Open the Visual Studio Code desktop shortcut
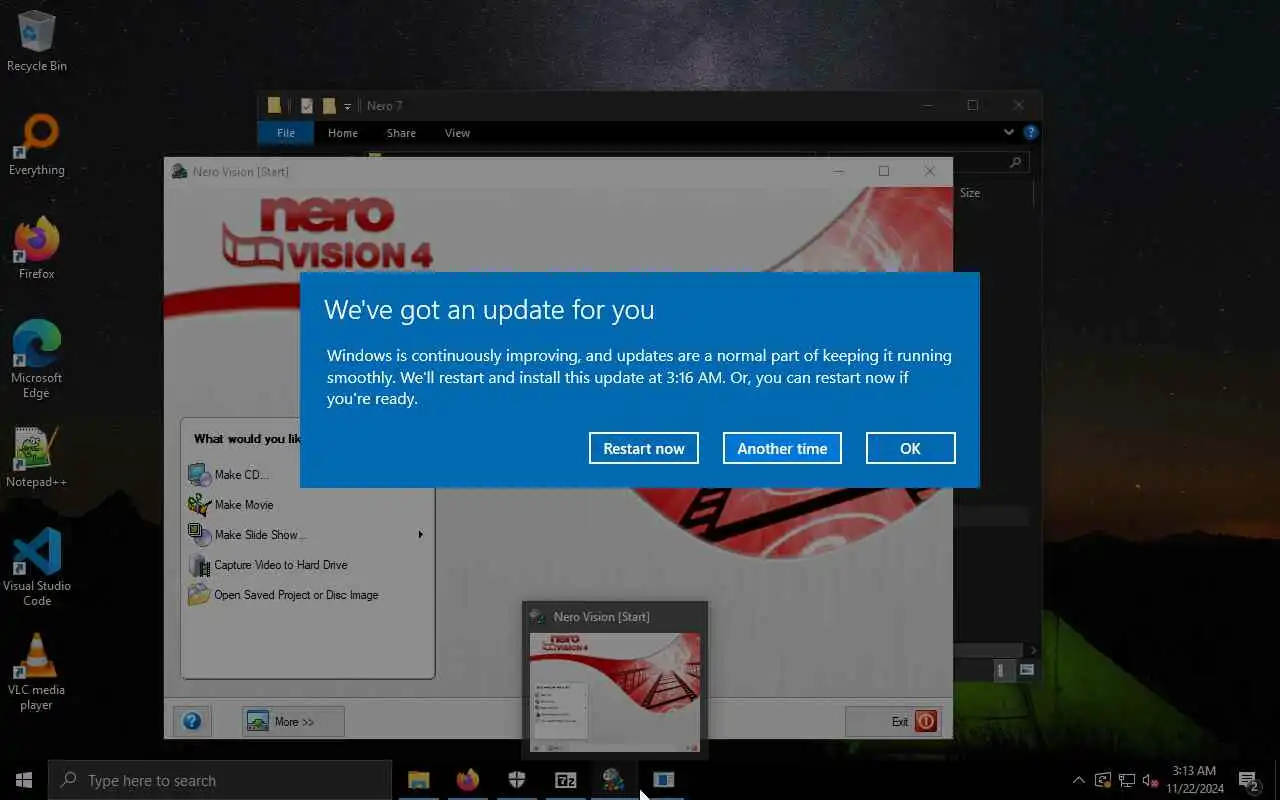Image resolution: width=1280 pixels, height=800 pixels. (x=37, y=568)
